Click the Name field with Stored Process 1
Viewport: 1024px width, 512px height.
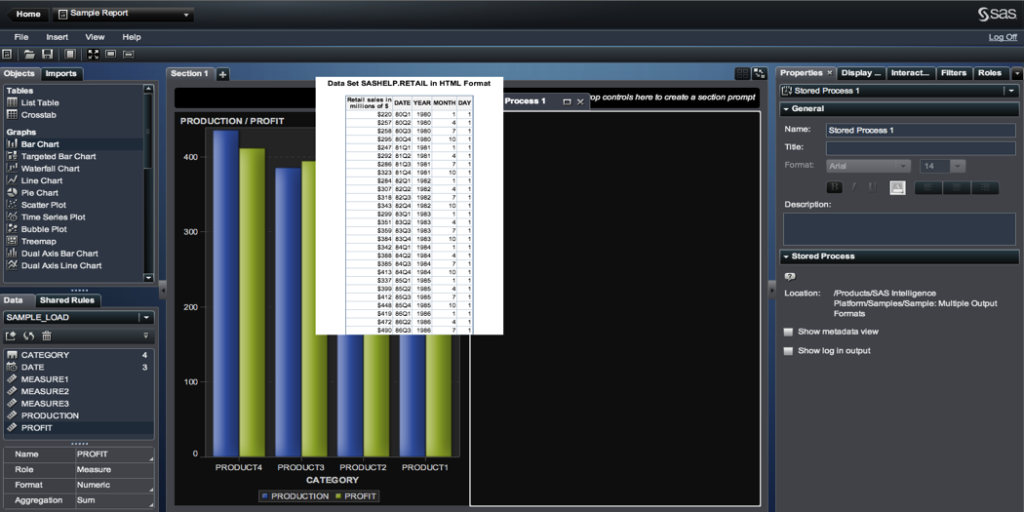pyautogui.click(x=920, y=131)
